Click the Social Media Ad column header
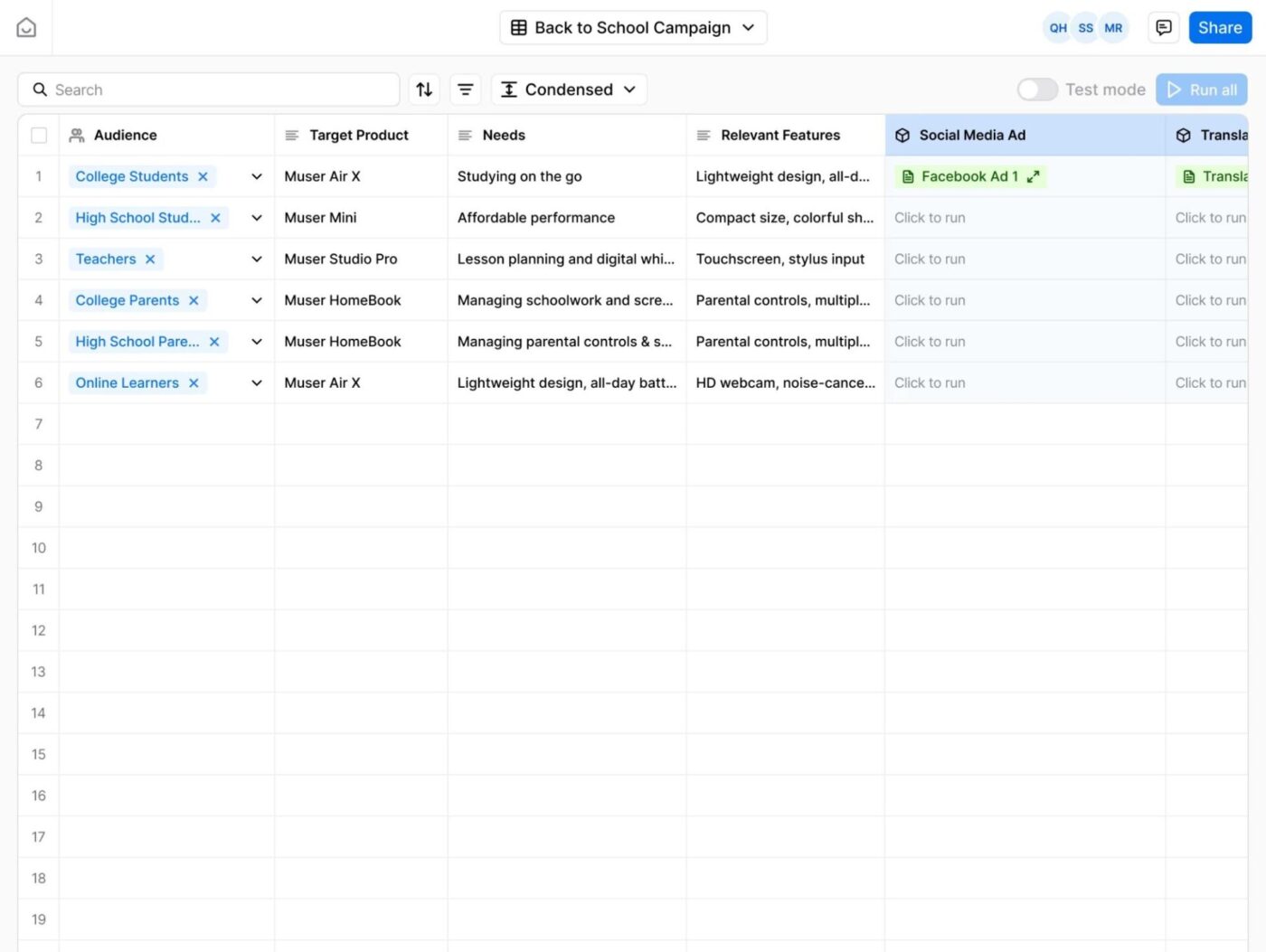 tap(971, 135)
